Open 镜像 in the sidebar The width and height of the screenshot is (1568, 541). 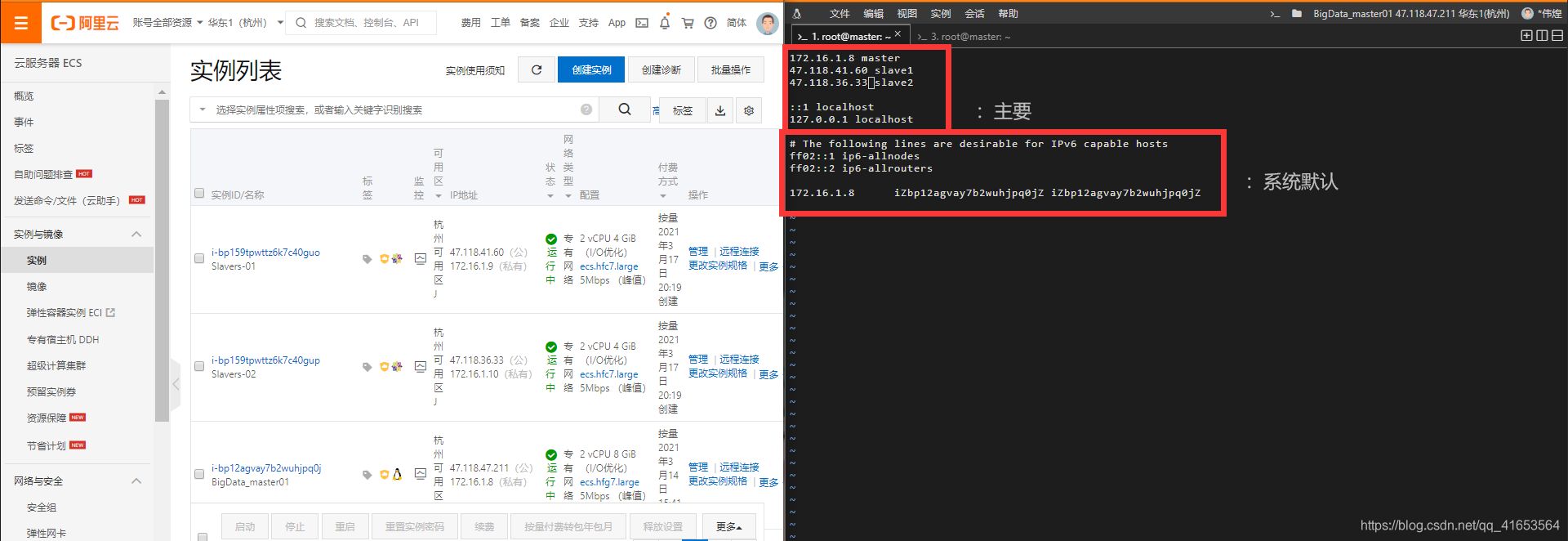point(37,287)
